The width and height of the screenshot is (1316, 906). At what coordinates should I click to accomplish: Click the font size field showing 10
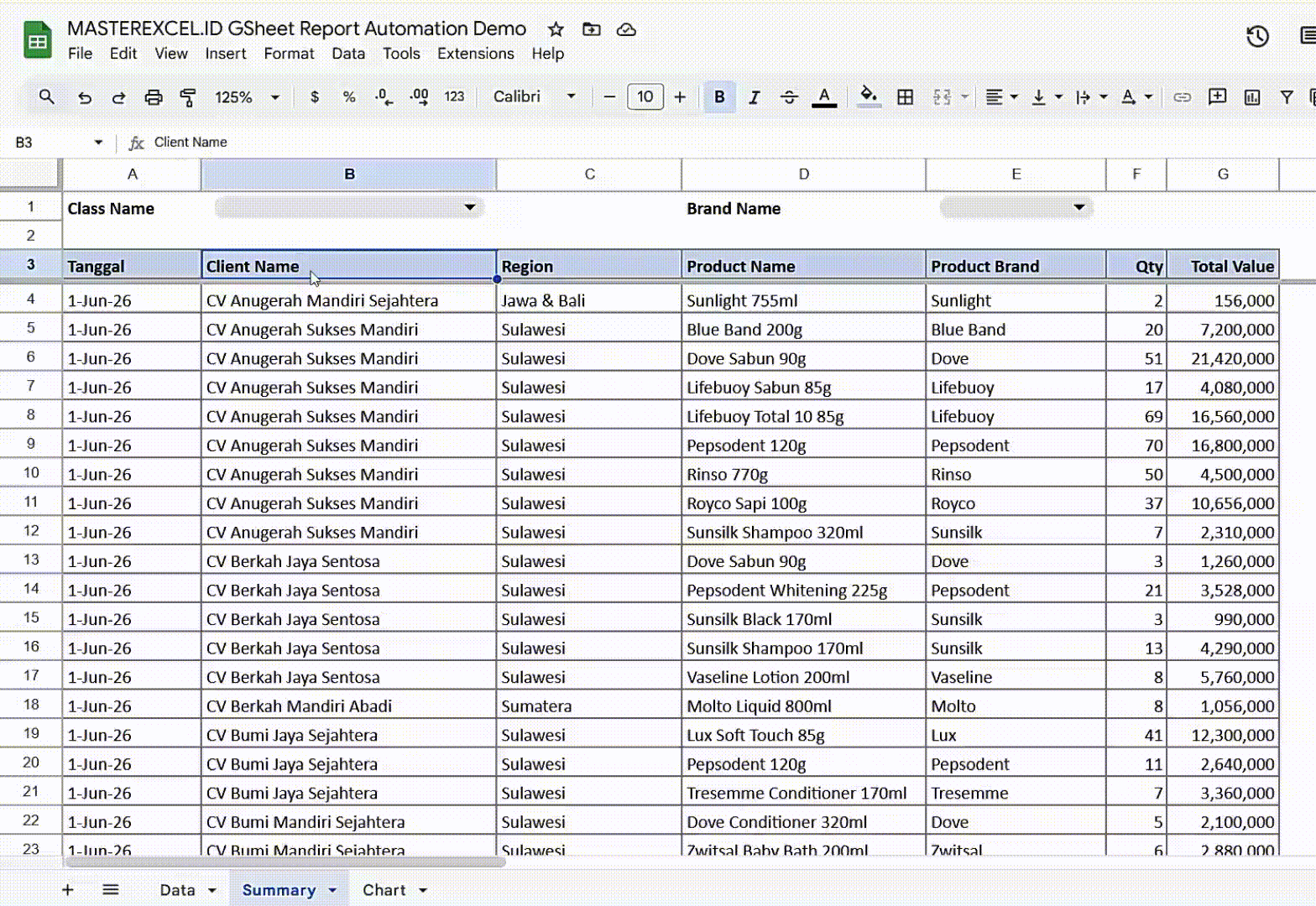(645, 97)
